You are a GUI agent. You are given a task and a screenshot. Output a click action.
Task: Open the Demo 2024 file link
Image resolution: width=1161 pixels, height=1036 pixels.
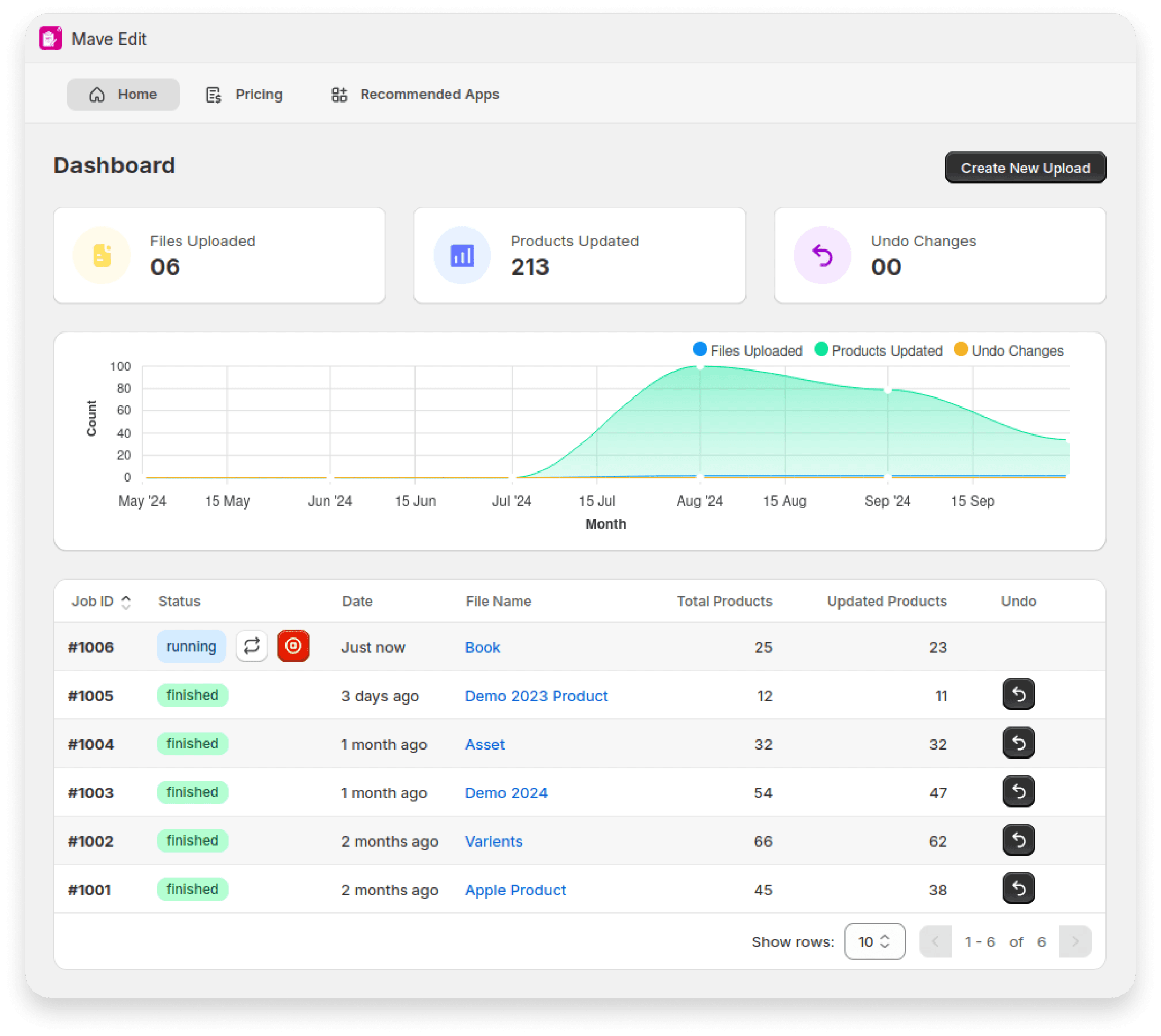(505, 792)
